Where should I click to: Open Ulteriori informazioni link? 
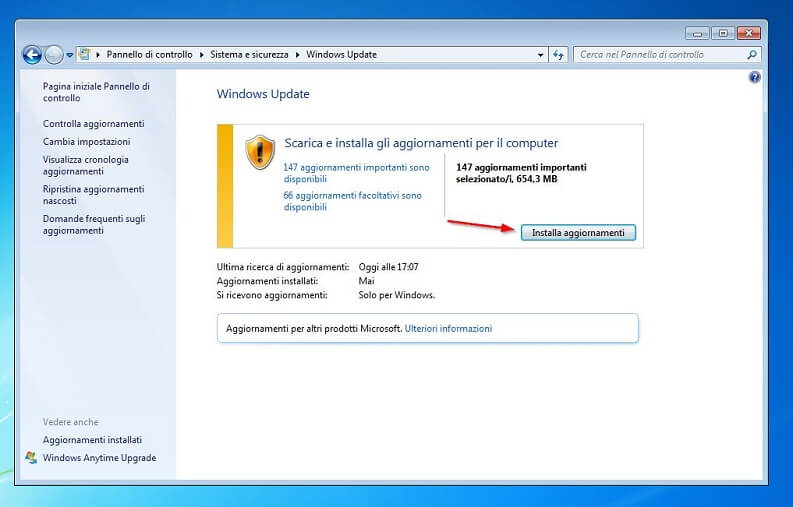[x=448, y=328]
